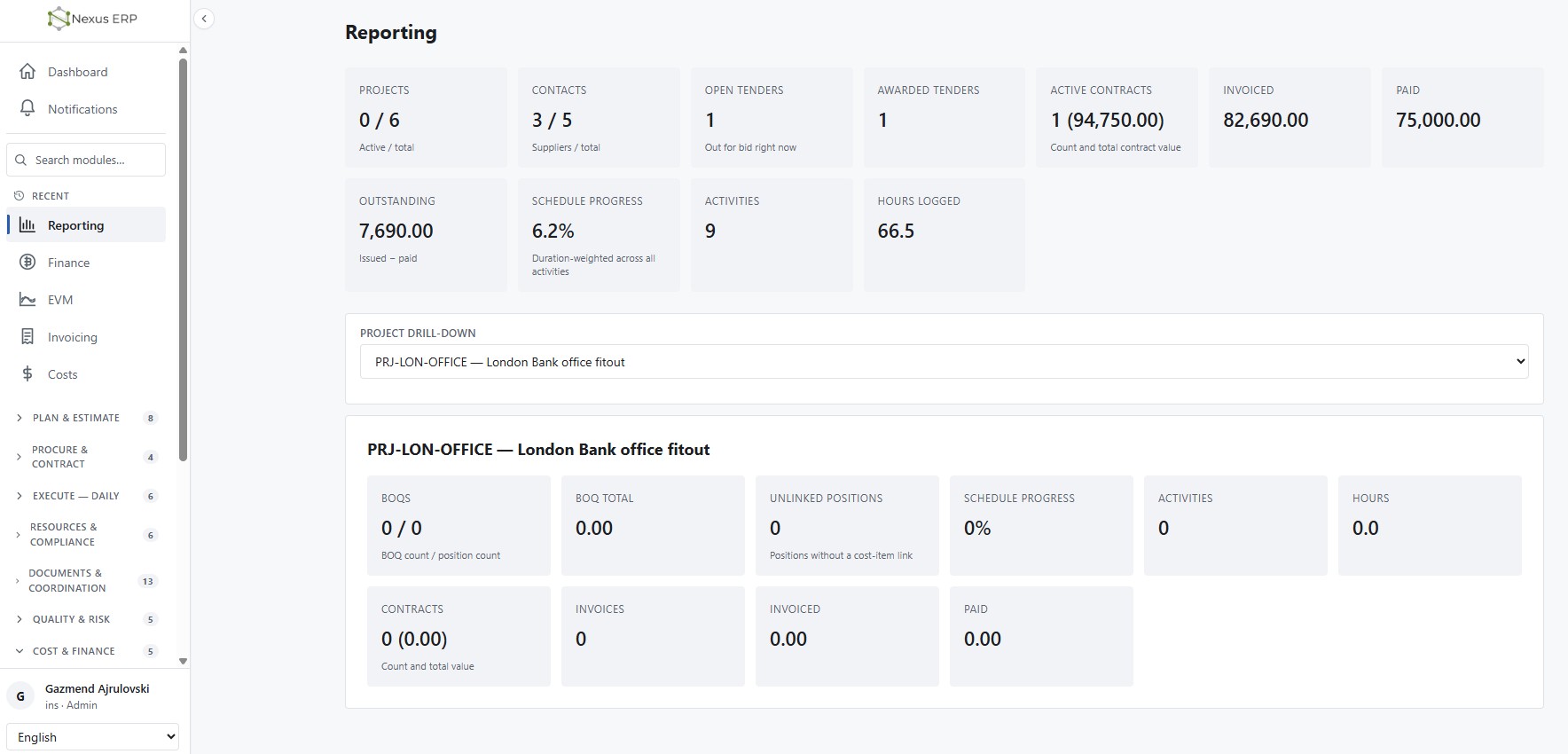The width and height of the screenshot is (1568, 754).
Task: Collapse the Cost & Finance section
Action: point(85,651)
